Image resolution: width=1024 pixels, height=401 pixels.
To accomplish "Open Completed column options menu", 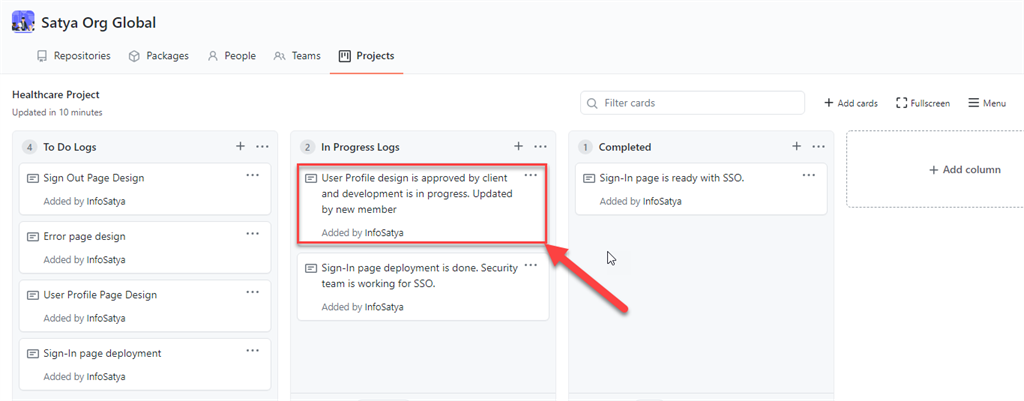I will click(819, 147).
